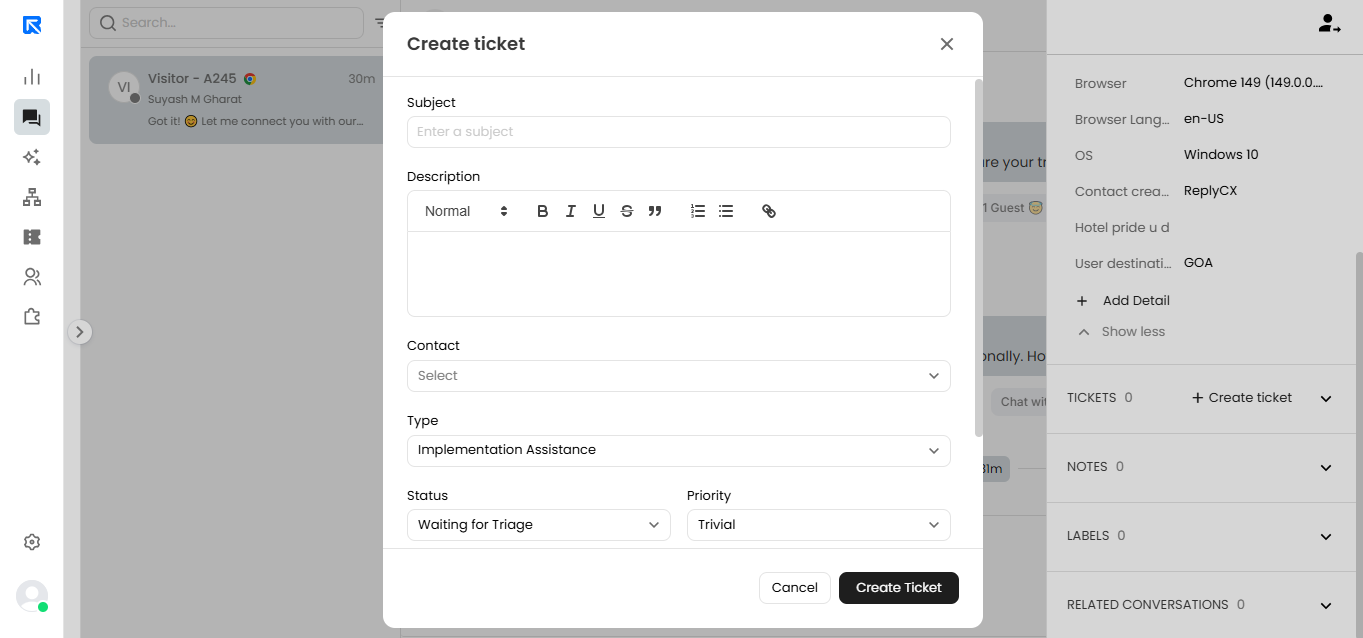This screenshot has height=638, width=1363.
Task: Open settings gear in sidebar
Action: coord(32,542)
